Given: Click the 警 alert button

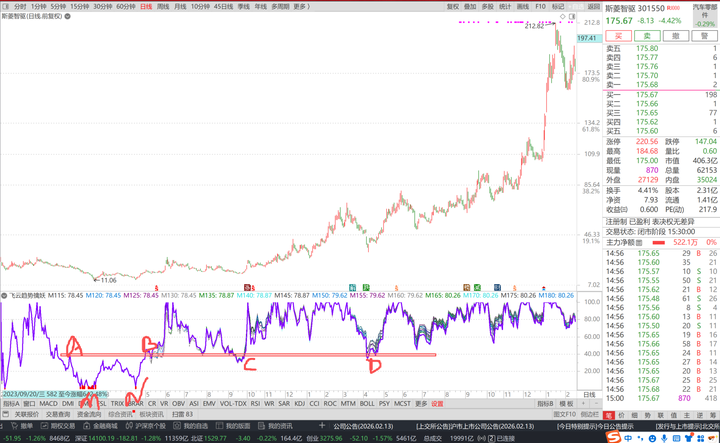Looking at the screenshot, I should [x=704, y=36].
